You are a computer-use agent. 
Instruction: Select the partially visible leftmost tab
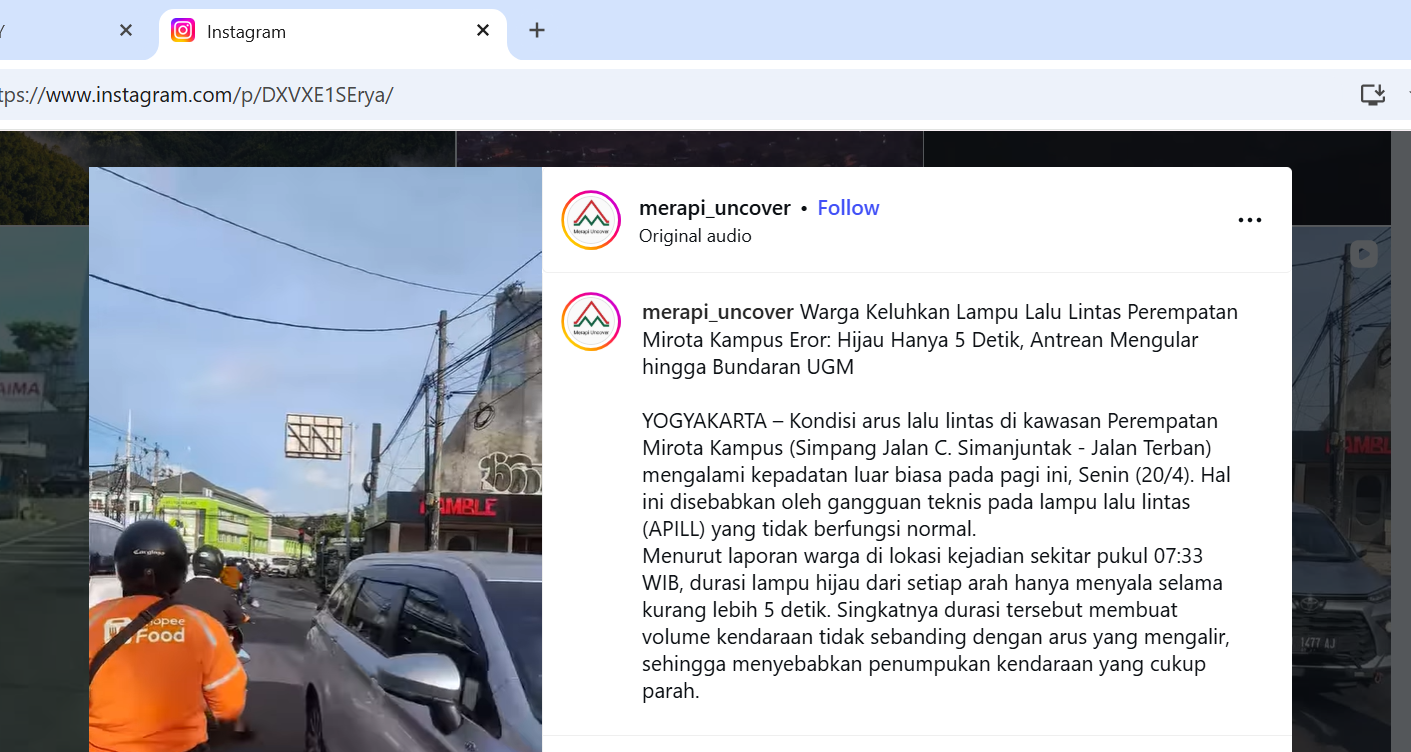point(50,31)
